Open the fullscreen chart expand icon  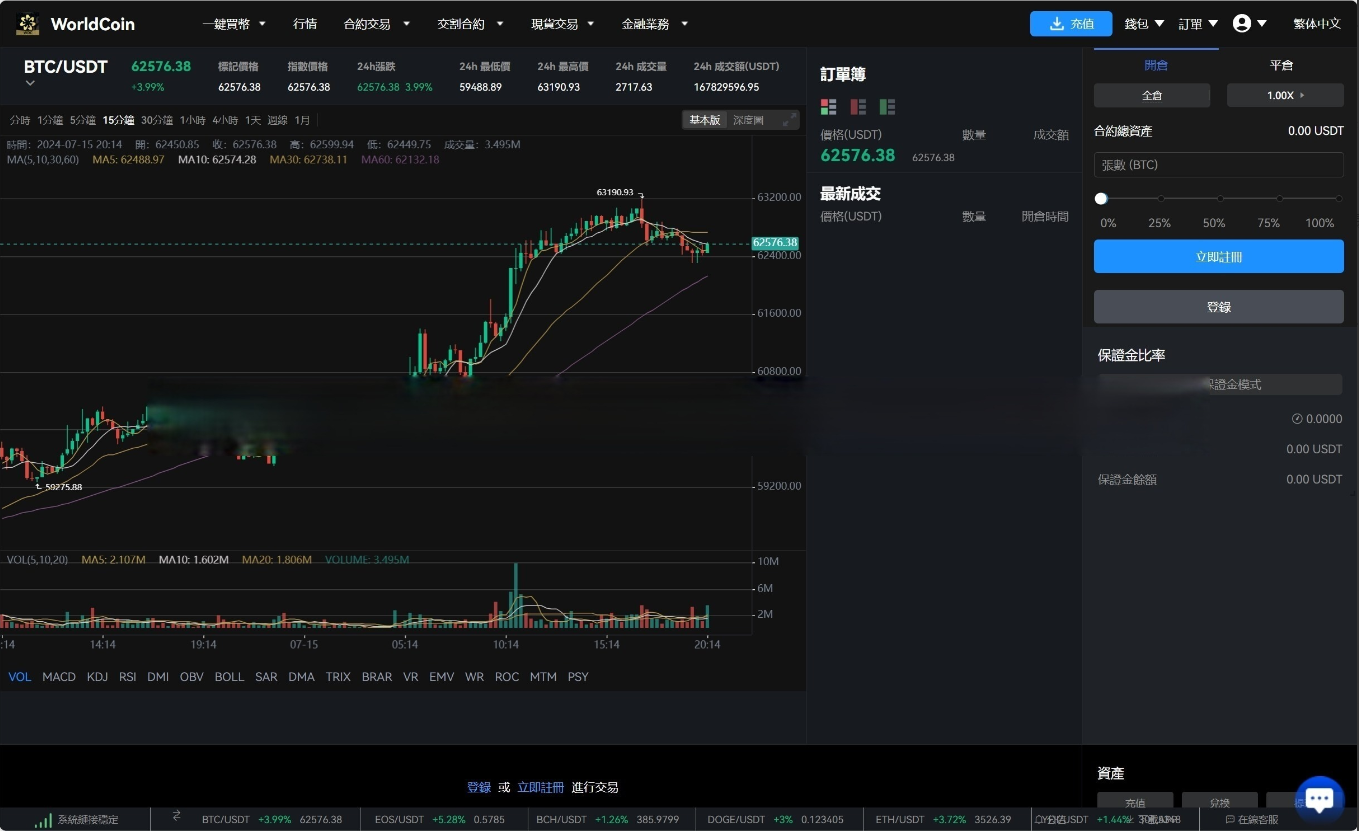(x=789, y=119)
